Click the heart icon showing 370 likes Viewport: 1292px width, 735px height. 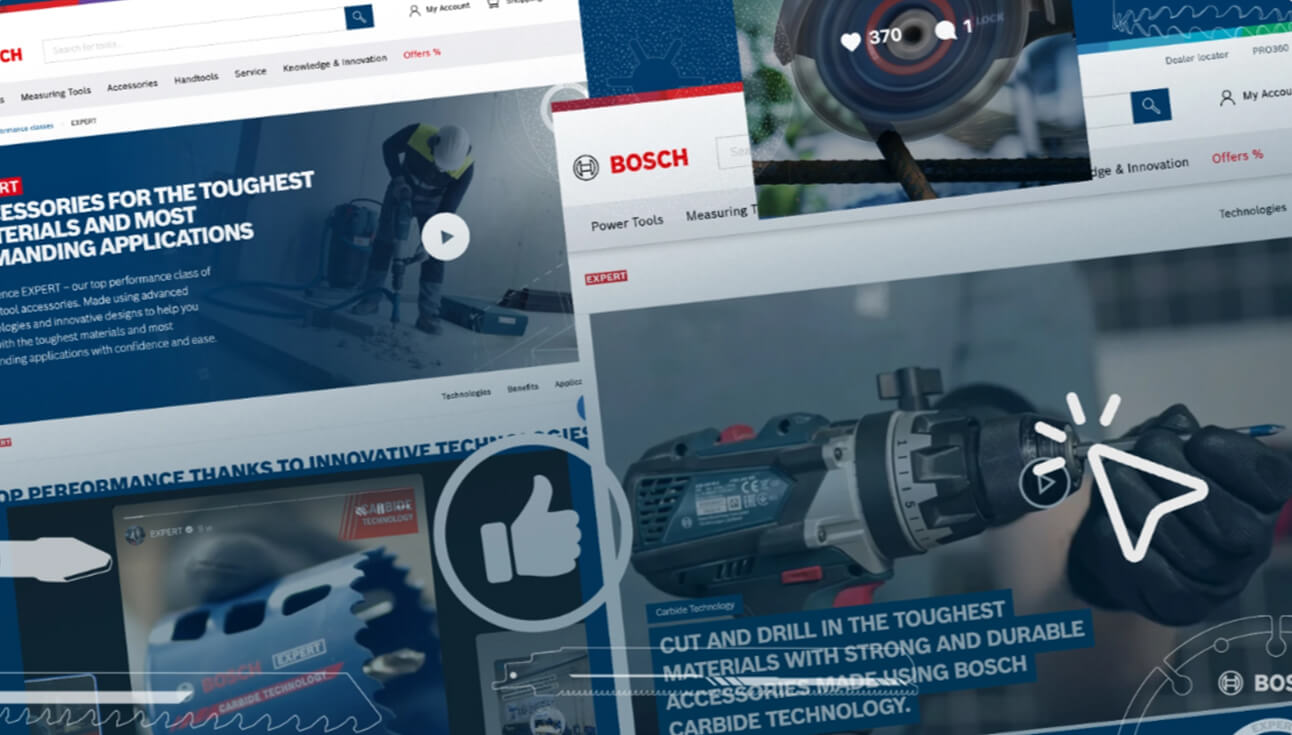(x=850, y=42)
